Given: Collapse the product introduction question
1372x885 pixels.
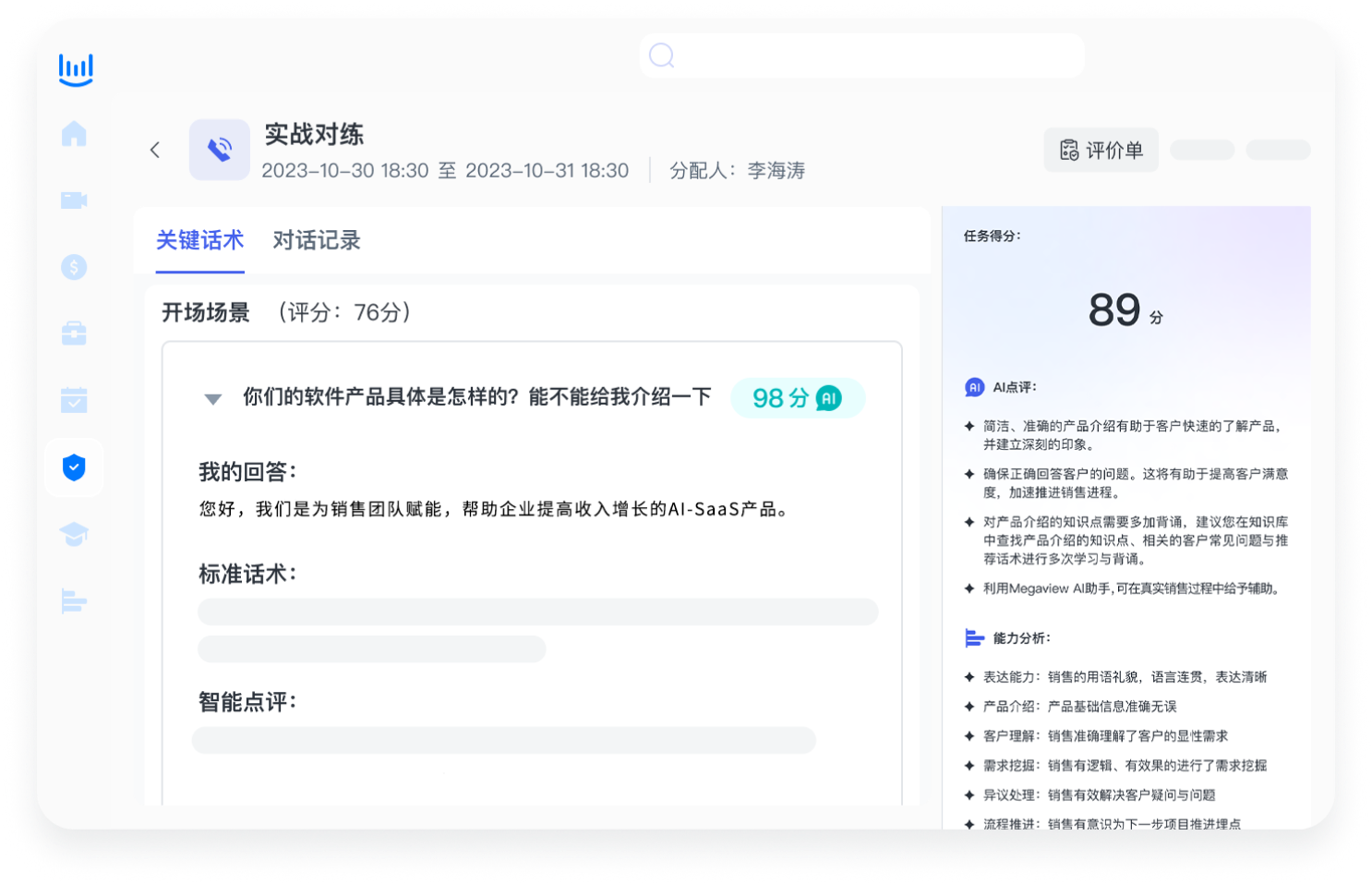Looking at the screenshot, I should [x=212, y=399].
